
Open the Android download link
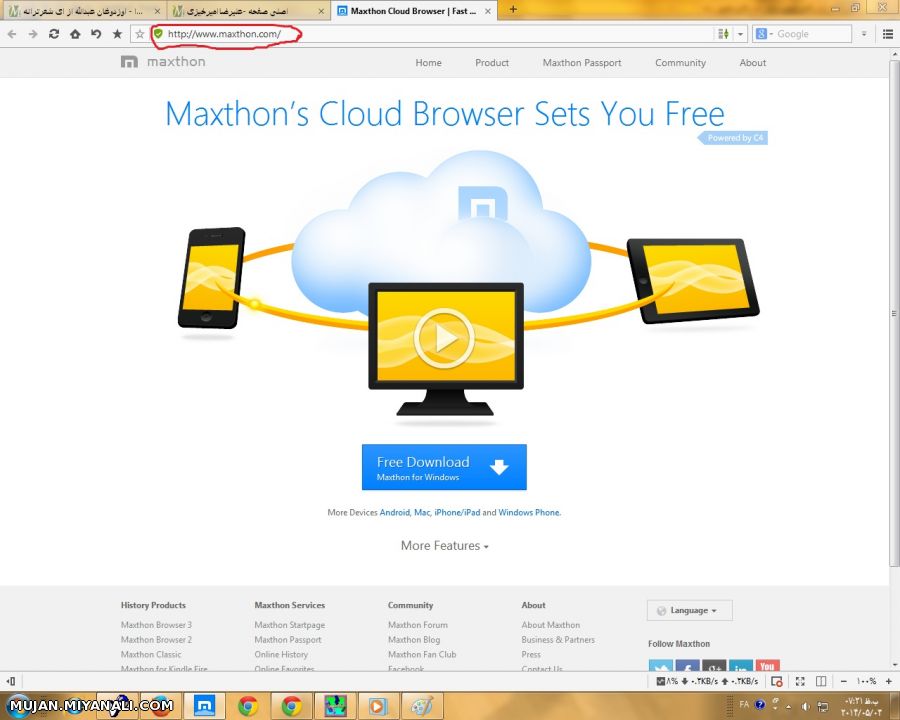pyautogui.click(x=395, y=512)
